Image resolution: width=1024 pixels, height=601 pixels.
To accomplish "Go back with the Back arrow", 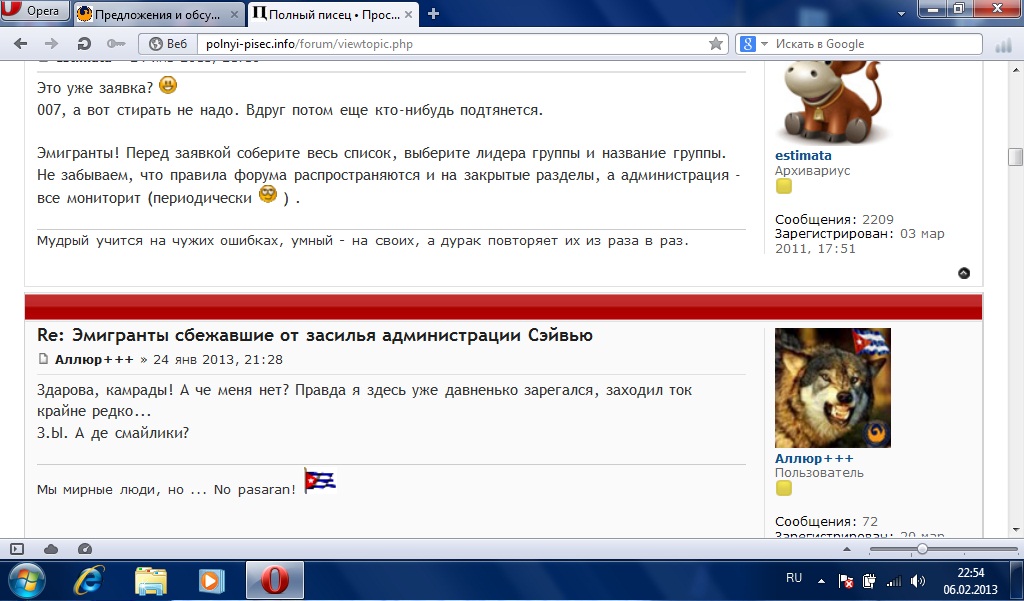I will [21, 44].
